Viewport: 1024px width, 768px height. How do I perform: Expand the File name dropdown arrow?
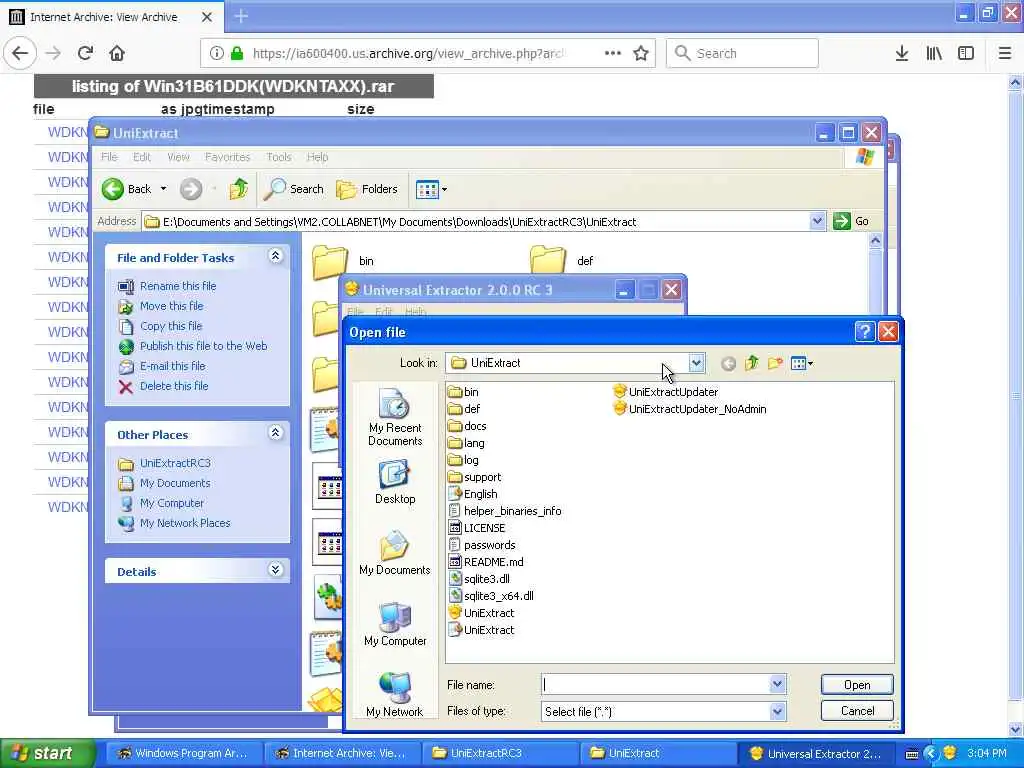pyautogui.click(x=777, y=684)
